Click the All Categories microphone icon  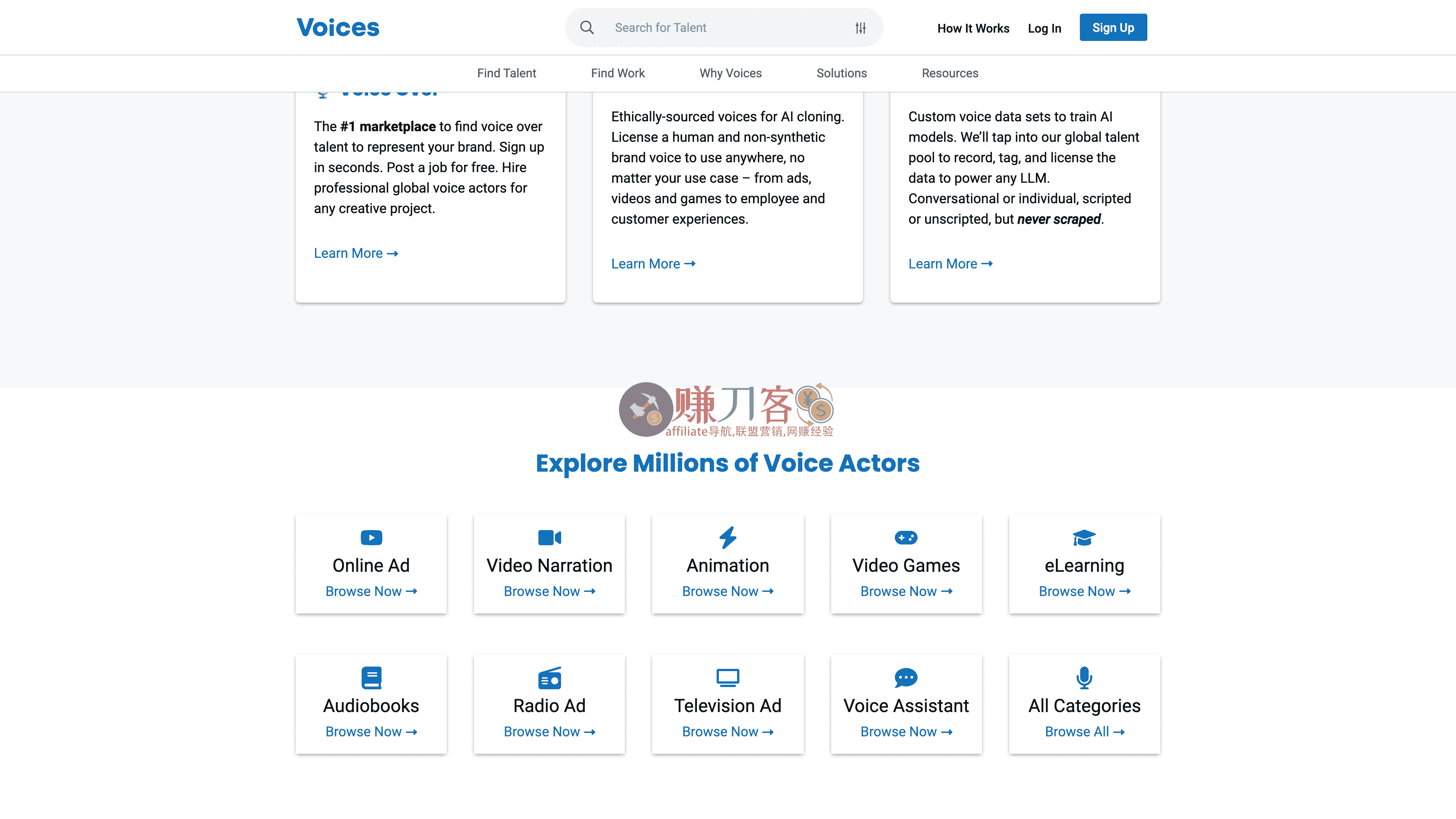point(1084,677)
